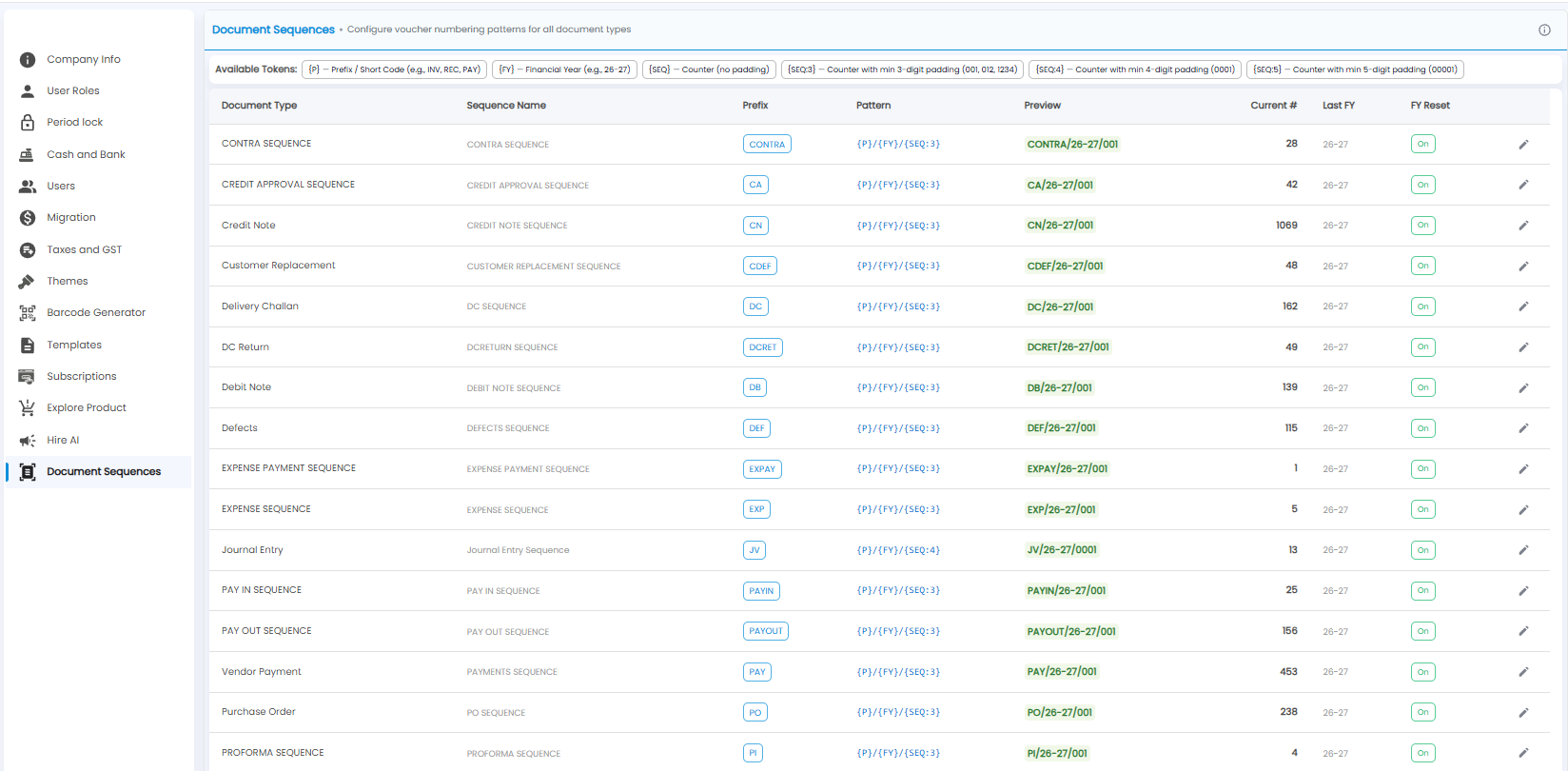Click the JV/26-27/0001 preview value
The image size is (1568, 771).
click(1062, 550)
